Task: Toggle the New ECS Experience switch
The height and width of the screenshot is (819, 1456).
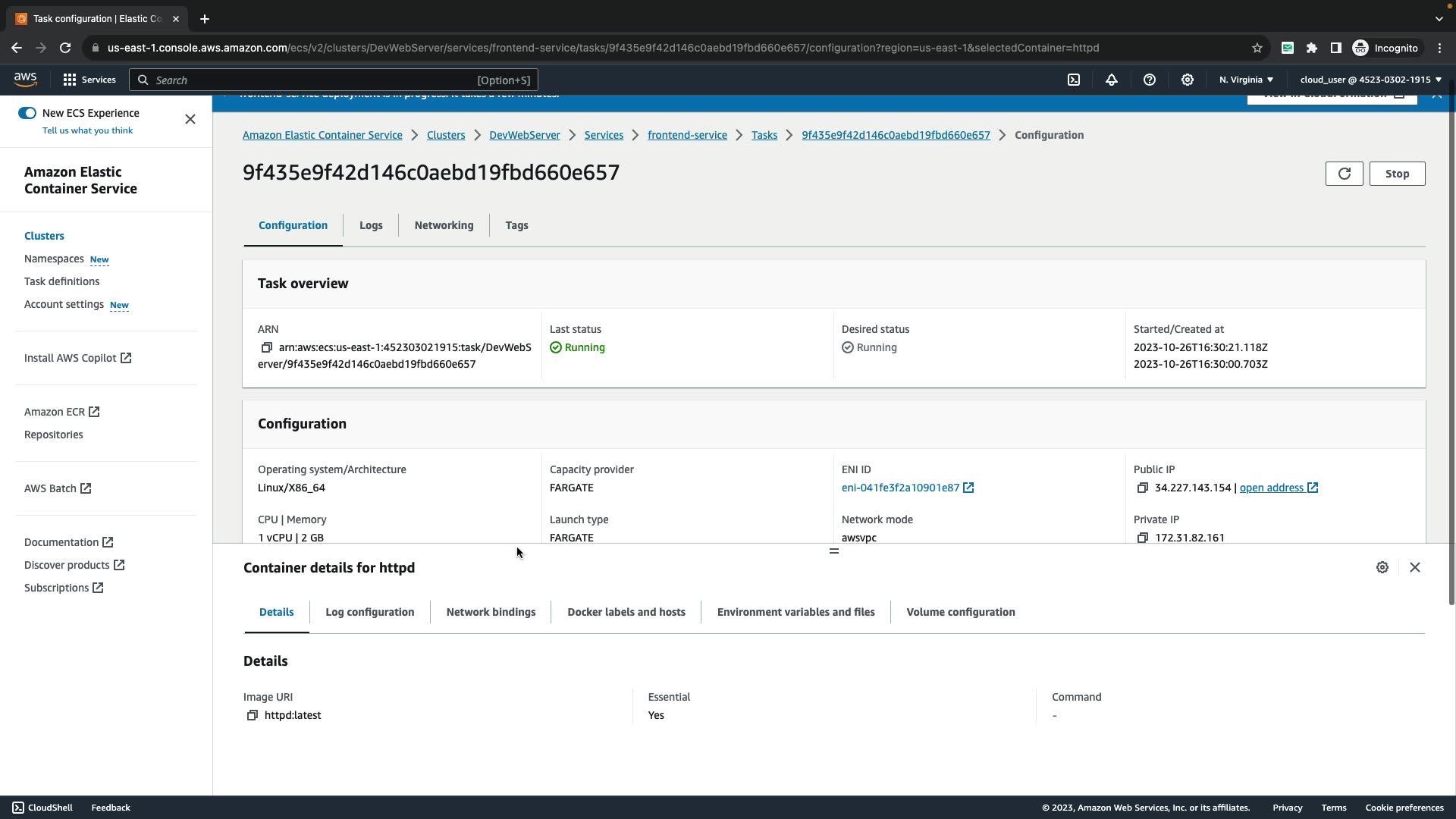Action: coord(27,113)
